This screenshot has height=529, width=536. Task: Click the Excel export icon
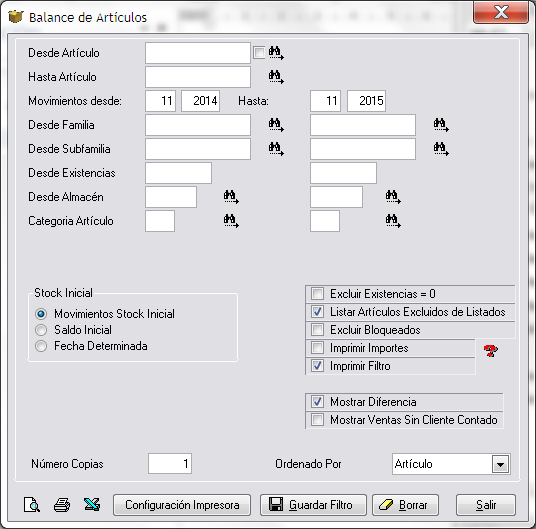point(92,504)
